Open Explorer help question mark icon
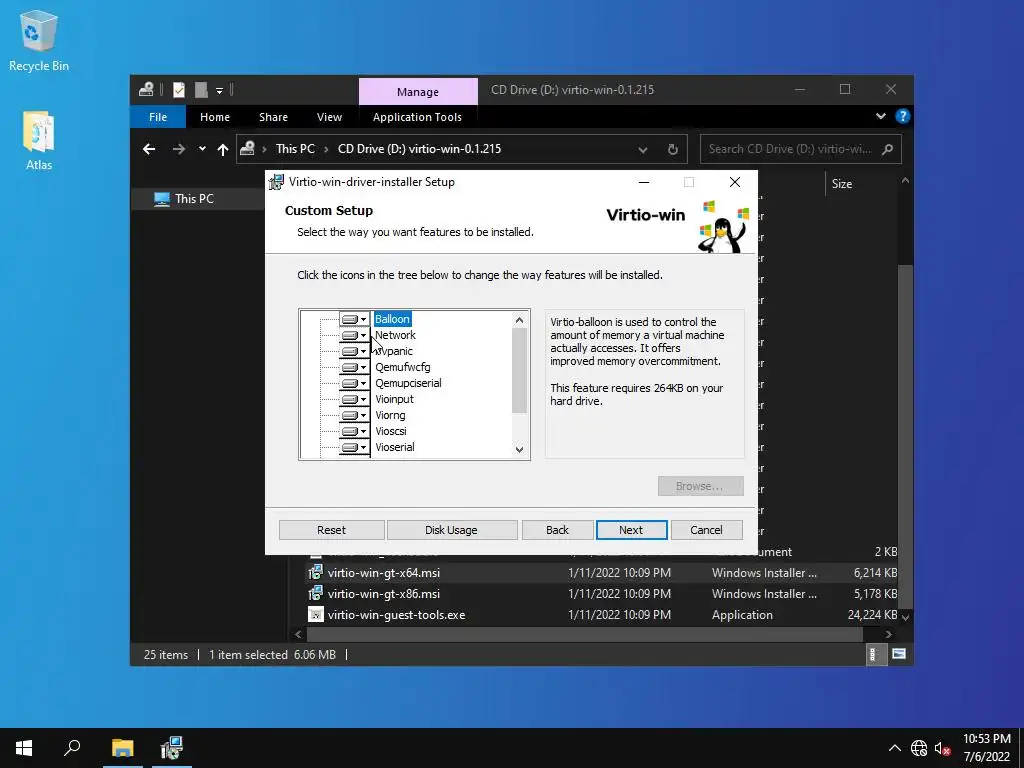 [x=903, y=116]
